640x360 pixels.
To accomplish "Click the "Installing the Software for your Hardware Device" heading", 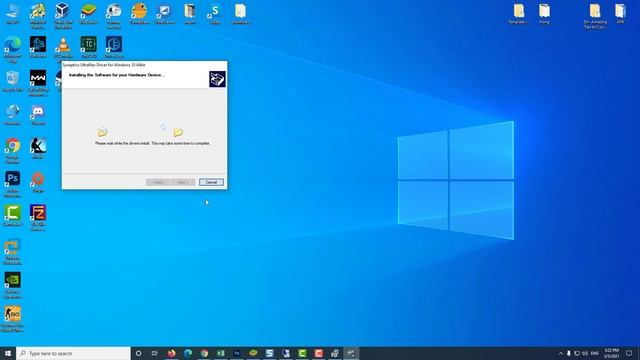I will point(116,75).
